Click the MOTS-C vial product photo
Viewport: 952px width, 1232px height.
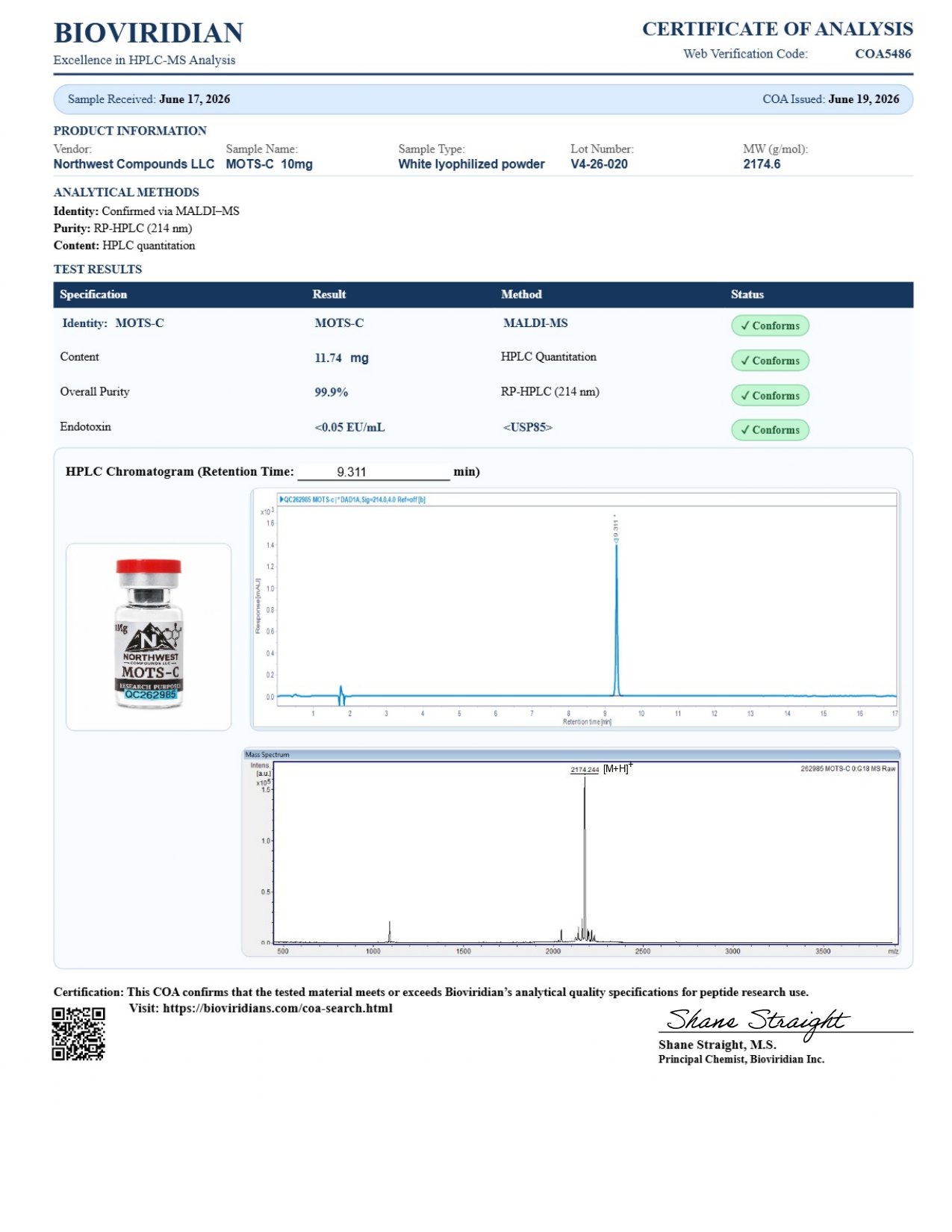click(149, 637)
